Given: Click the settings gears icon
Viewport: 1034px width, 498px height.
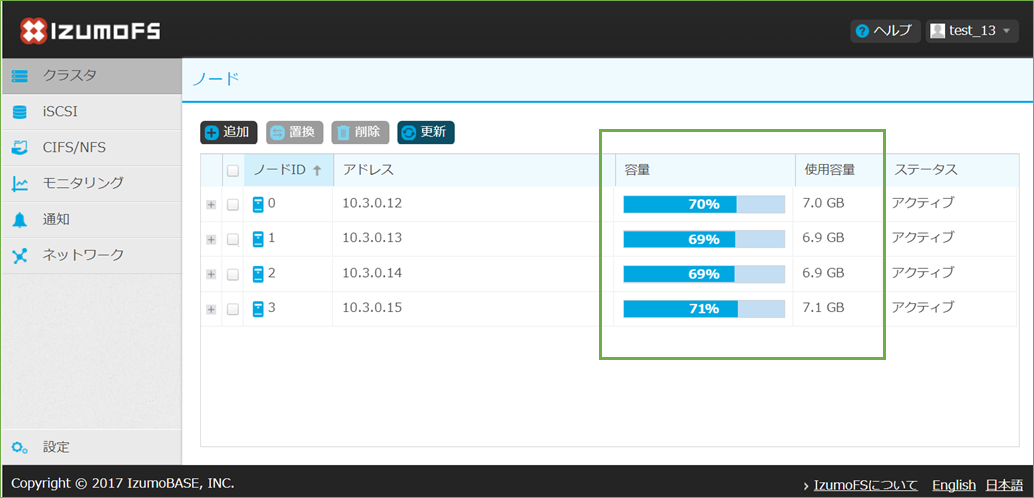Looking at the screenshot, I should click(20, 447).
